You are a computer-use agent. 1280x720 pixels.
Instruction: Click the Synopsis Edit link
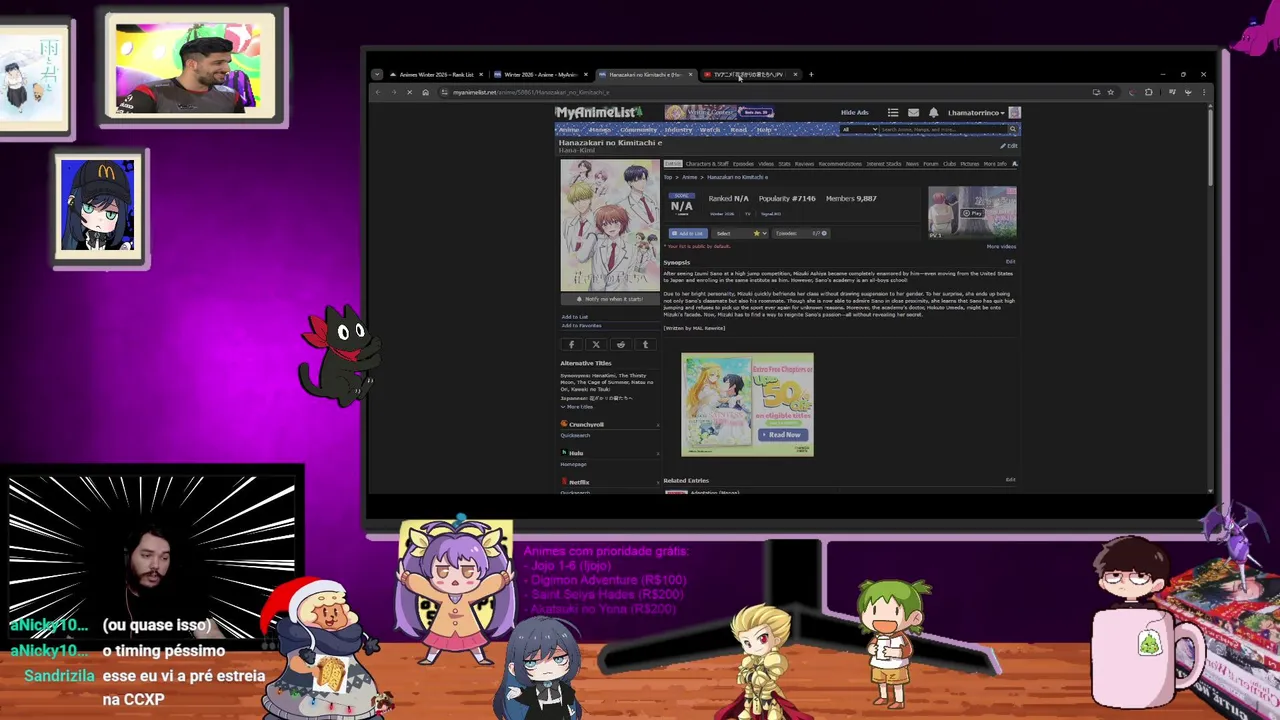[1010, 262]
